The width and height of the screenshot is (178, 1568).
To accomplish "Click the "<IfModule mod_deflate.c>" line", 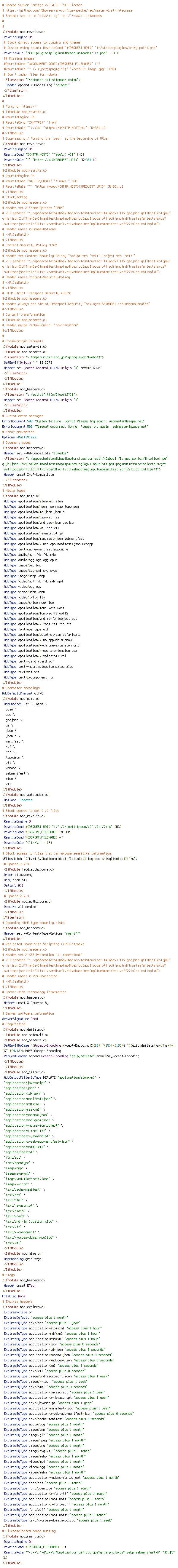I will pyautogui.click(x=24, y=1029).
